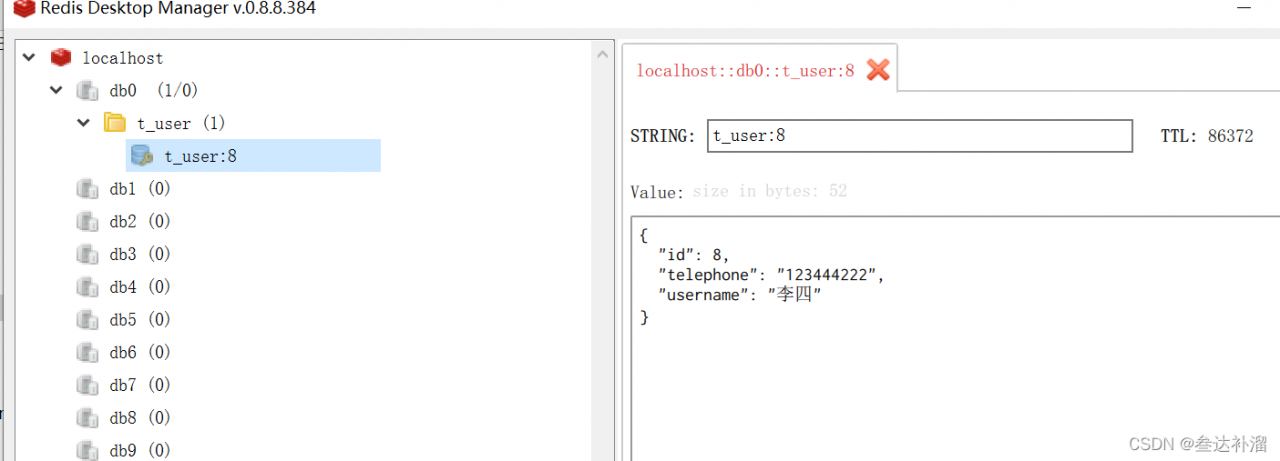Viewport: 1280px width, 461px height.
Task: Click the db4 database icon
Action: tap(88, 287)
